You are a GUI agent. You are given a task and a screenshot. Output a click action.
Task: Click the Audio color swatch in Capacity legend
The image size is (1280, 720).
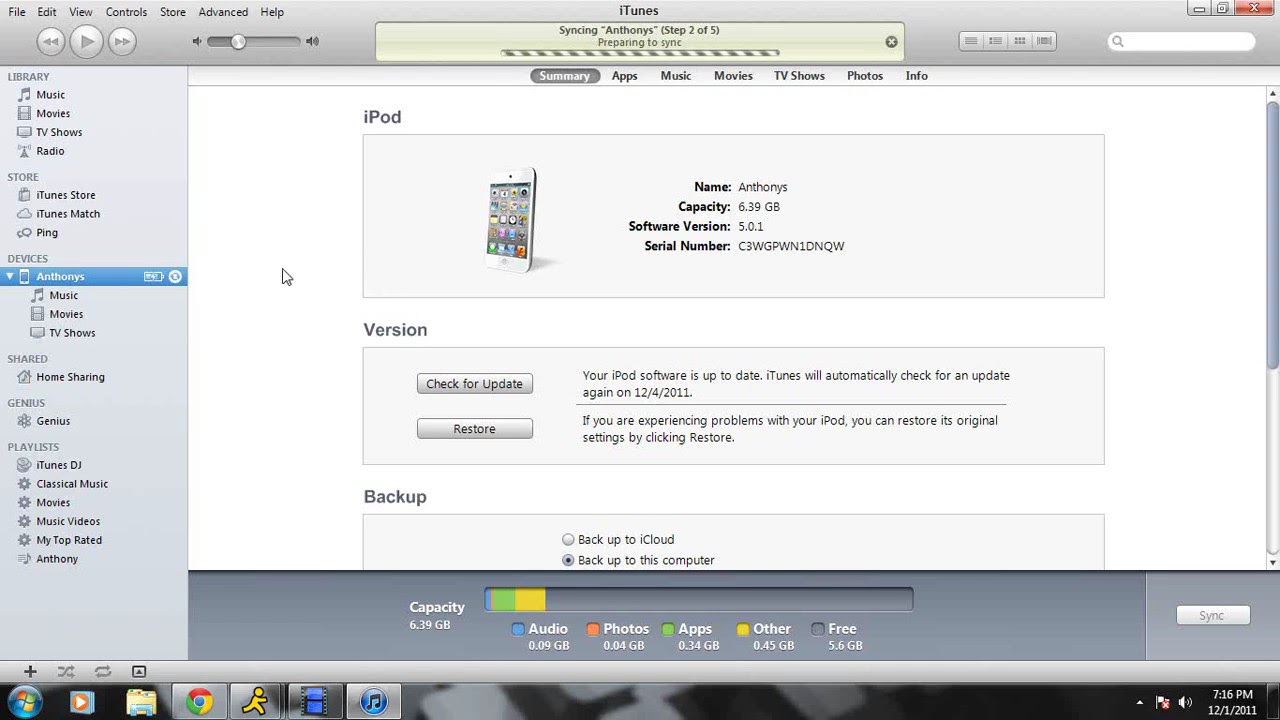tap(518, 629)
